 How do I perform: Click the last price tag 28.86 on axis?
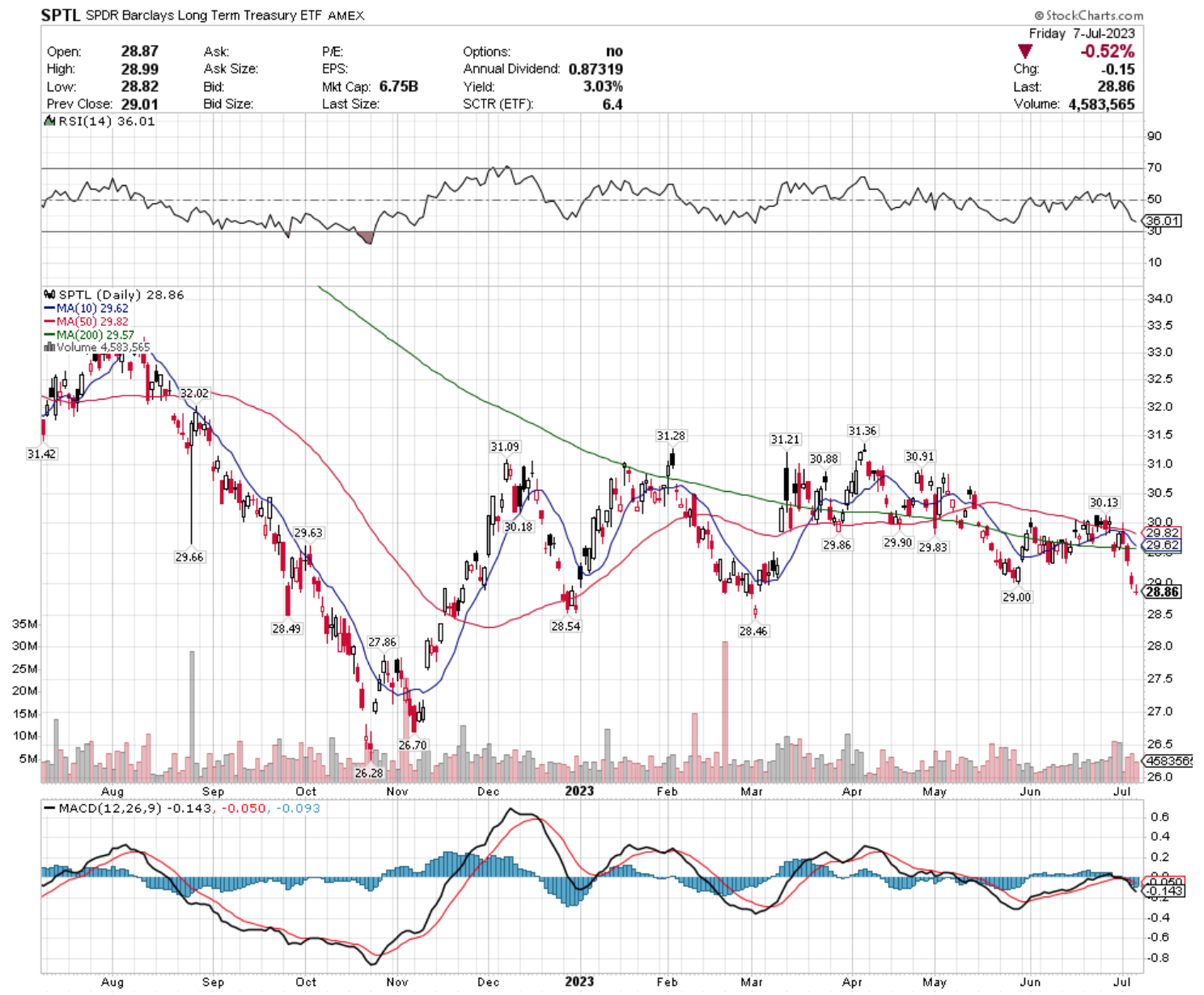click(x=1163, y=592)
